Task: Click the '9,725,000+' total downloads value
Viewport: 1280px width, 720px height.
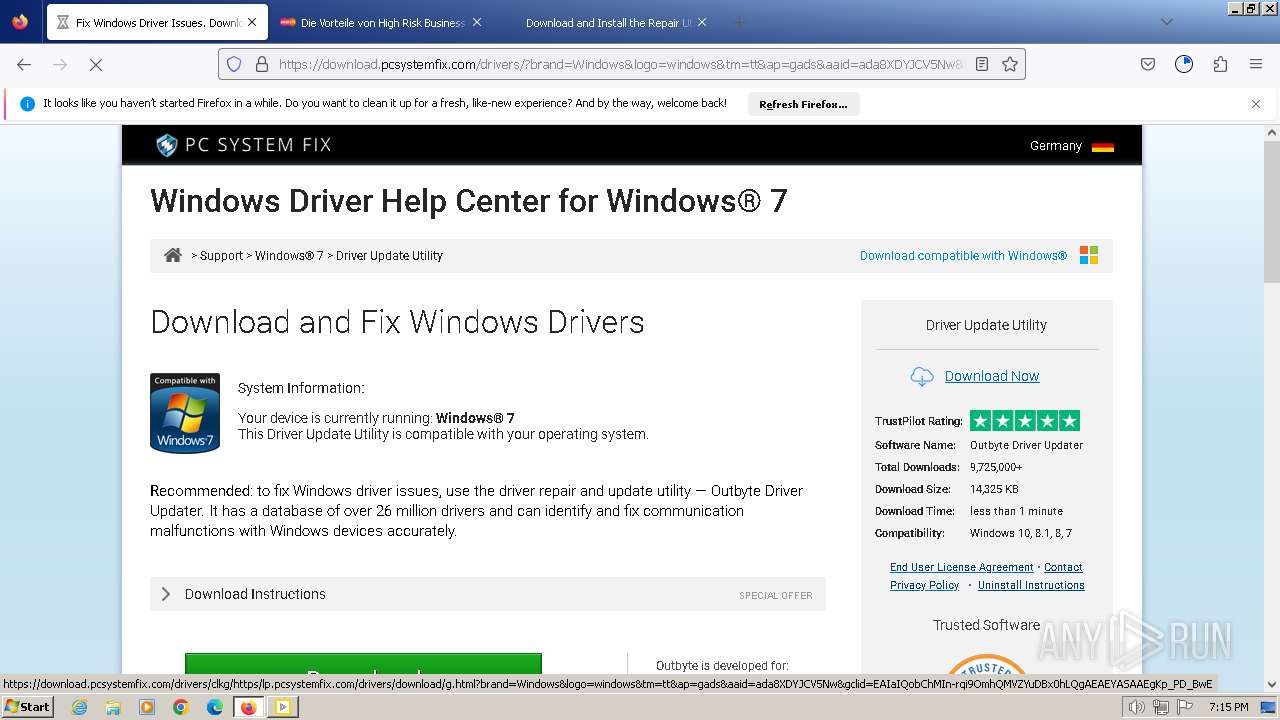Action: [x=996, y=467]
